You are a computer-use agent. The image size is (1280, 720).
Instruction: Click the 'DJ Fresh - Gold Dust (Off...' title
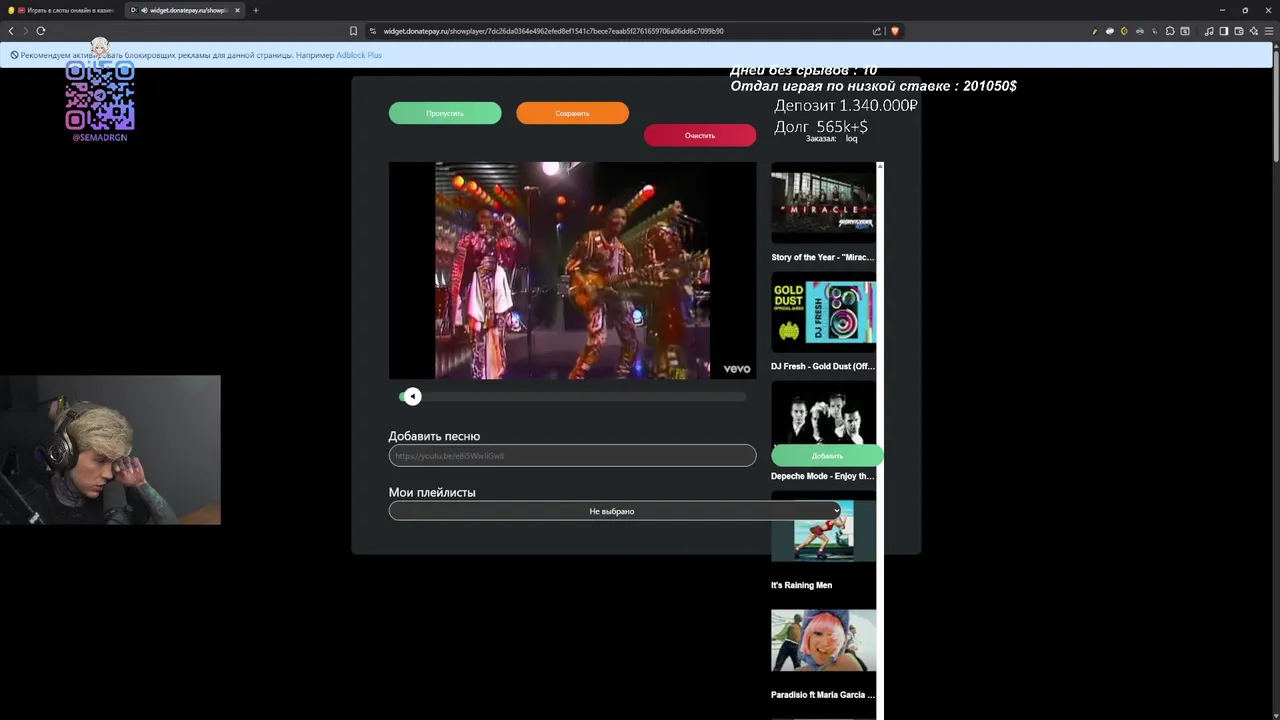point(823,366)
